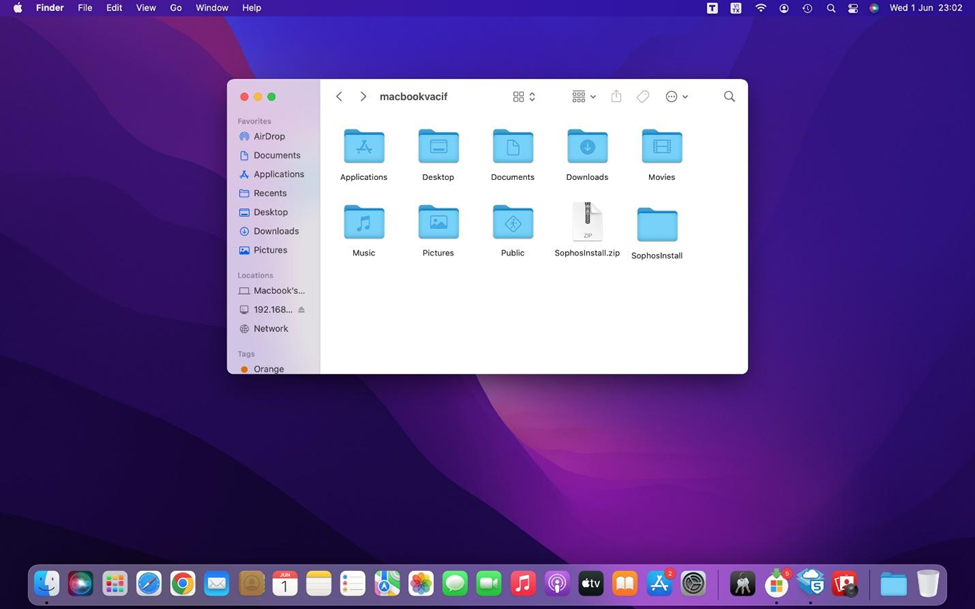Select the SophosInstall.zip archive file

pos(588,221)
